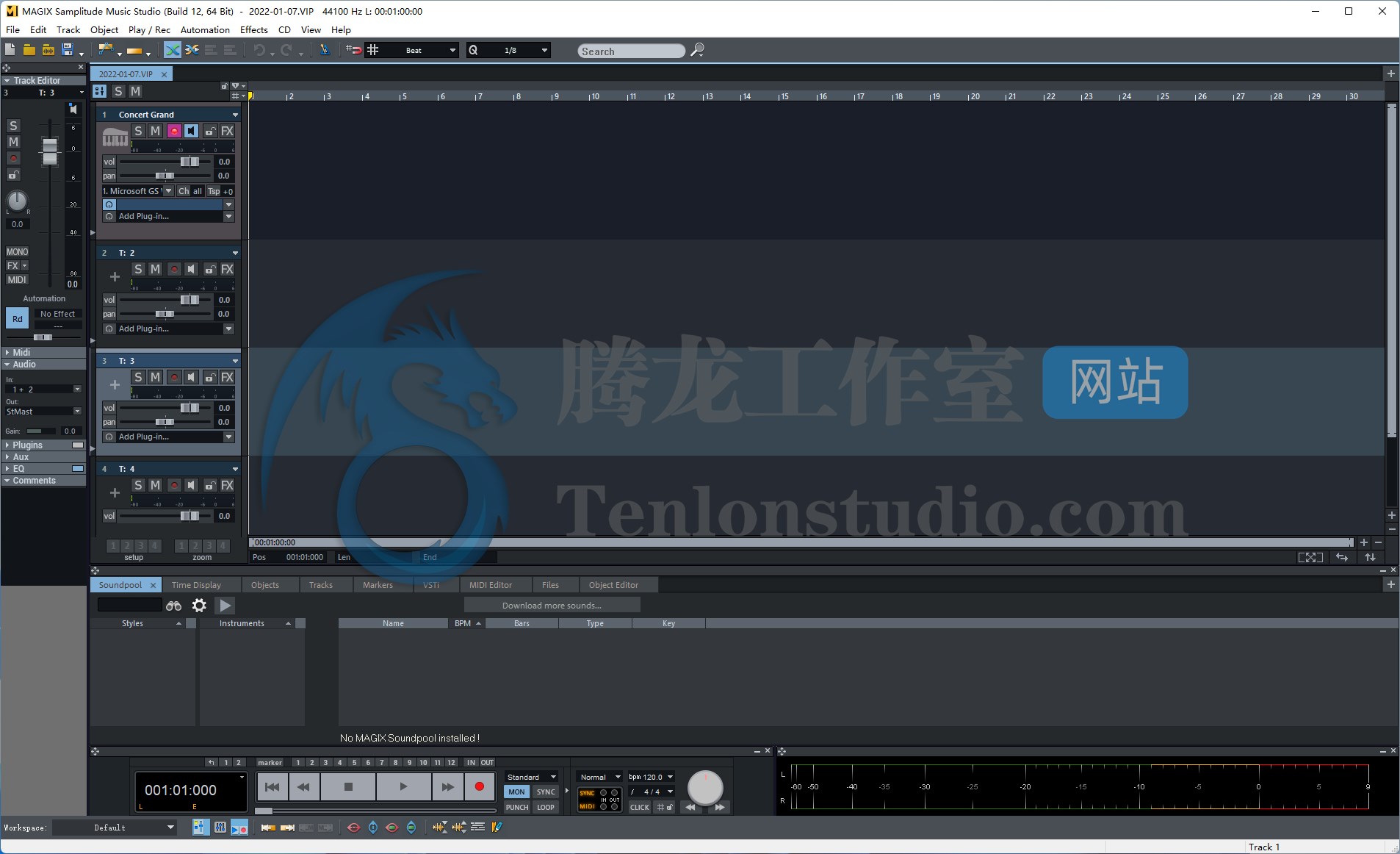The image size is (1400, 854).
Task: Arm track T: 4 for recording
Action: coord(174,485)
